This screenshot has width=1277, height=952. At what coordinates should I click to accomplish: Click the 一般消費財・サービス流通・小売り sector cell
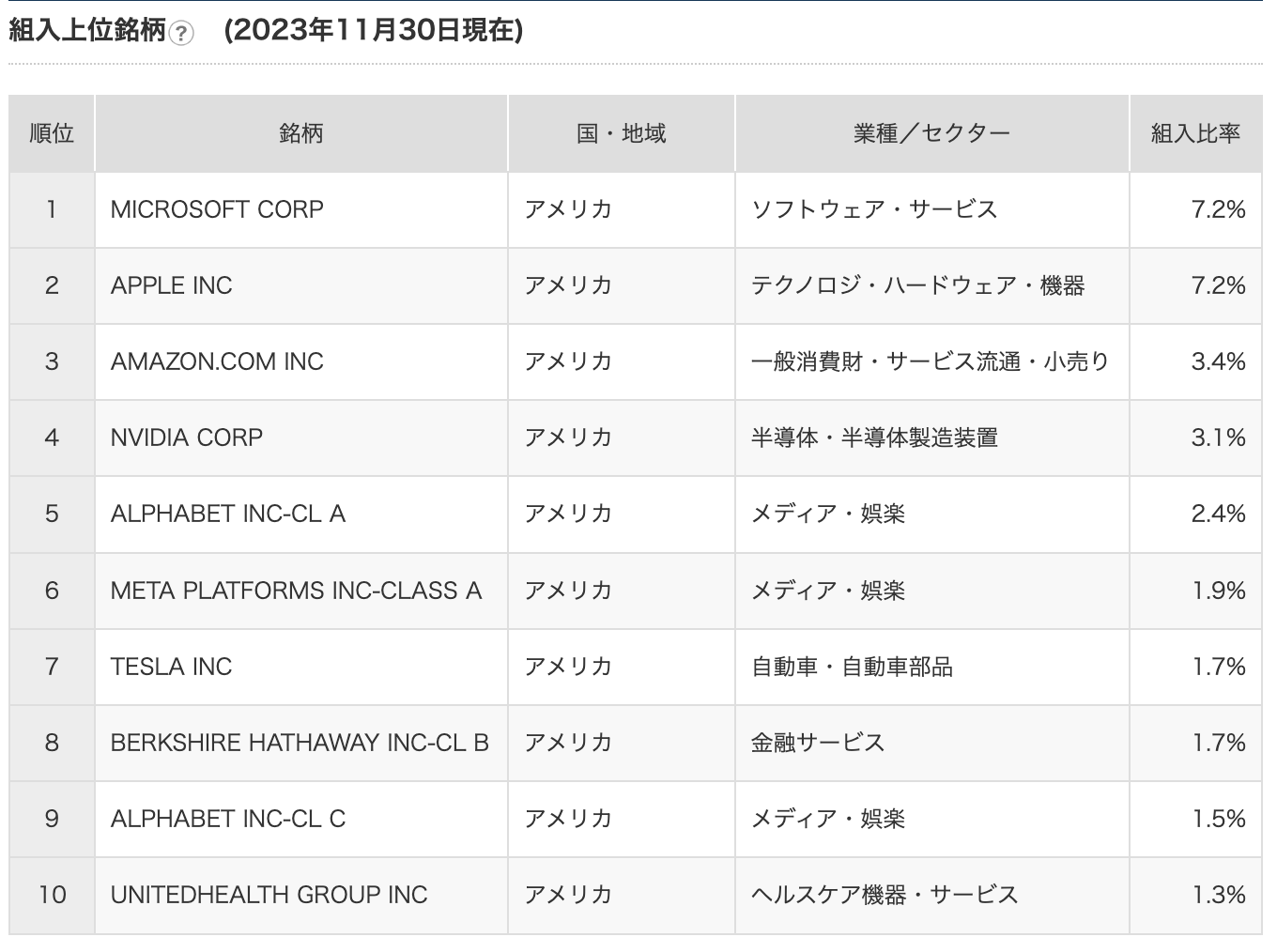pos(932,361)
